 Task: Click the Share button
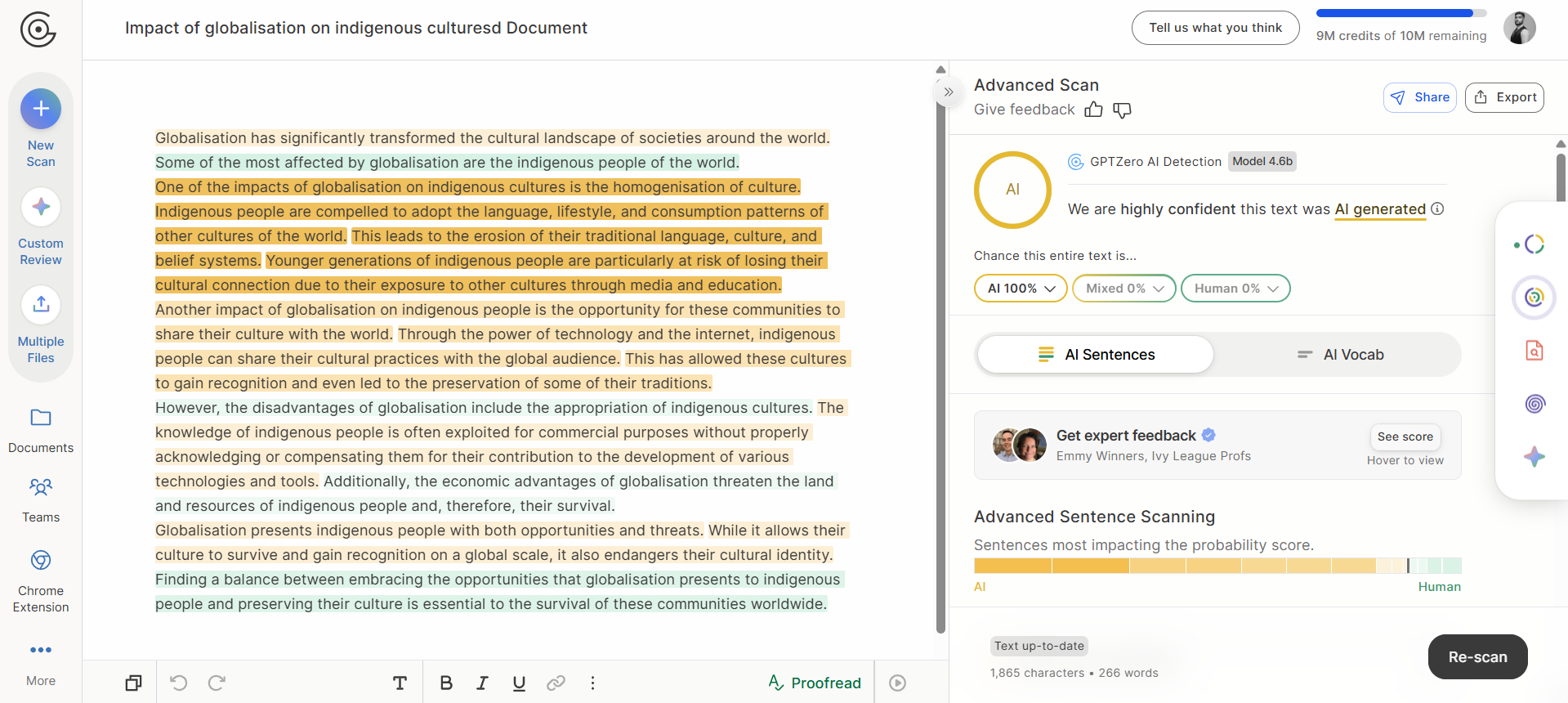point(1420,97)
